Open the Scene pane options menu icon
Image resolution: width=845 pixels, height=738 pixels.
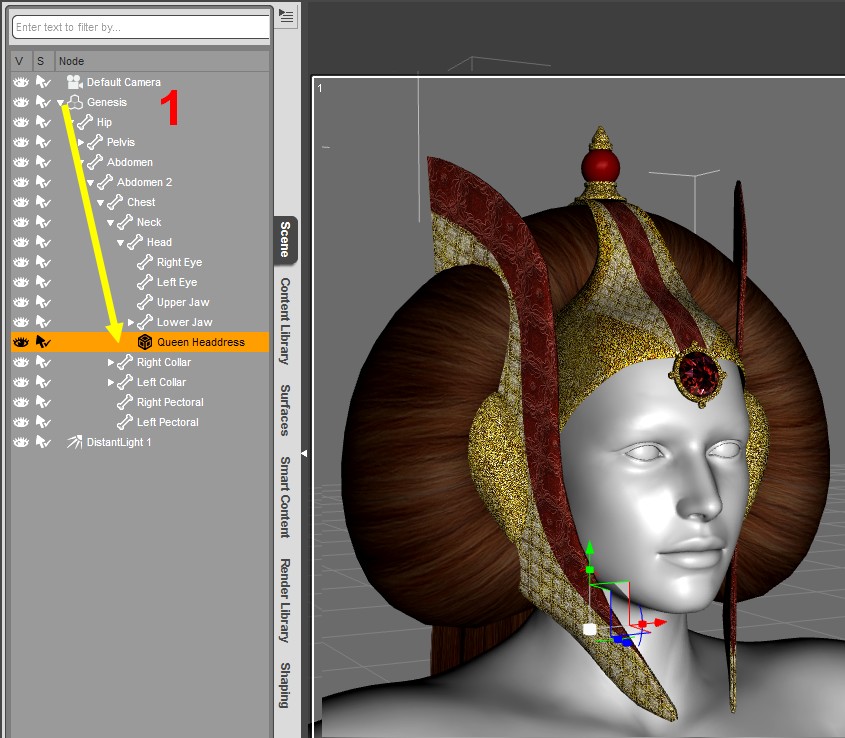tap(286, 16)
